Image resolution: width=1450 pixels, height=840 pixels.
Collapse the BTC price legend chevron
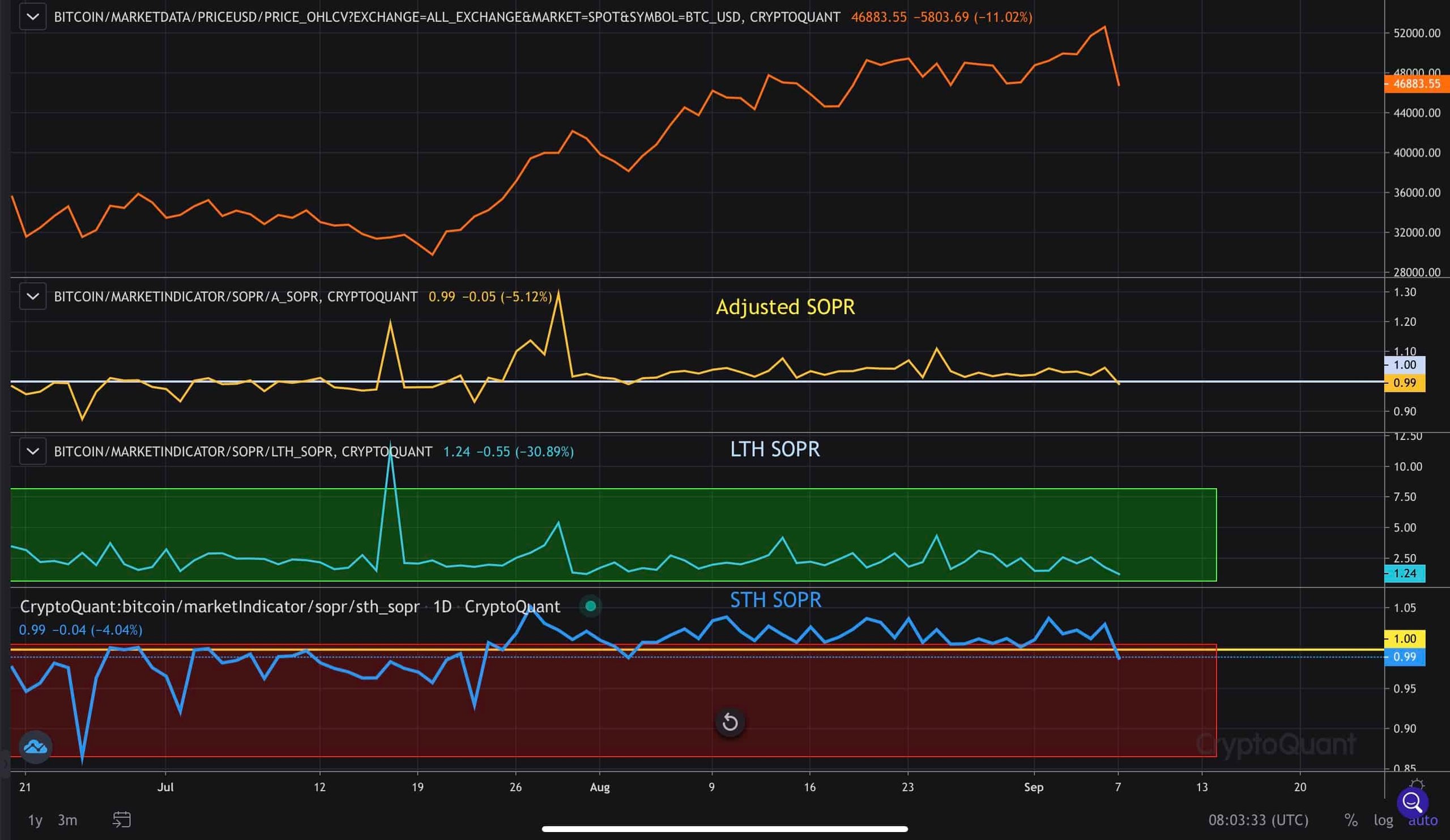point(33,17)
